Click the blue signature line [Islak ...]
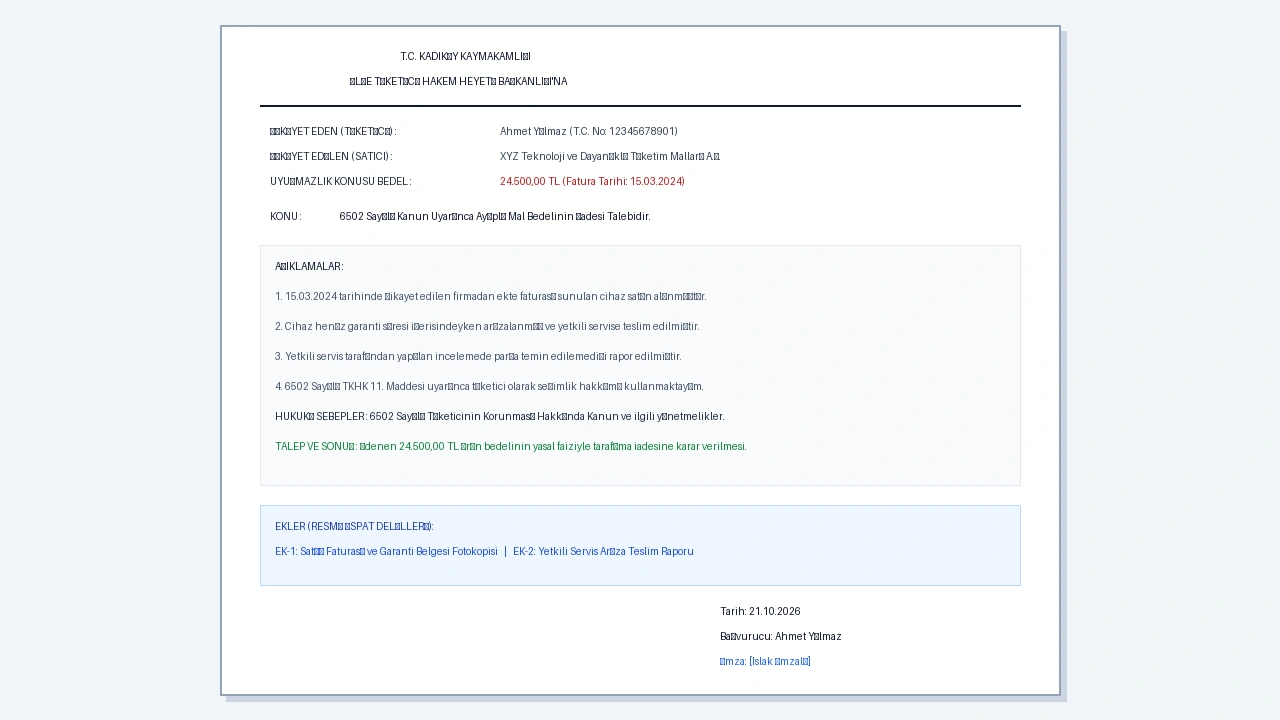This screenshot has height=720, width=1280. [x=765, y=662]
